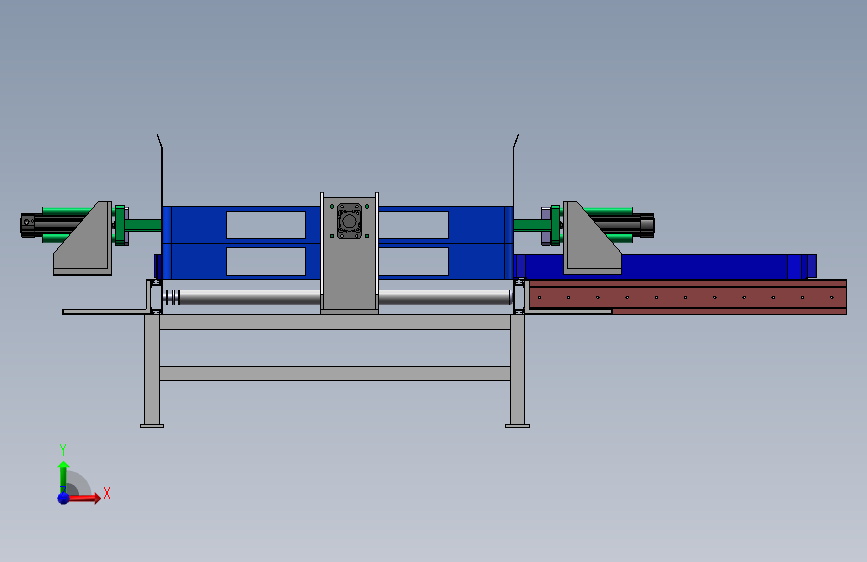Image resolution: width=867 pixels, height=562 pixels.
Task: Click the red X axis arrow of triad
Action: click(84, 498)
